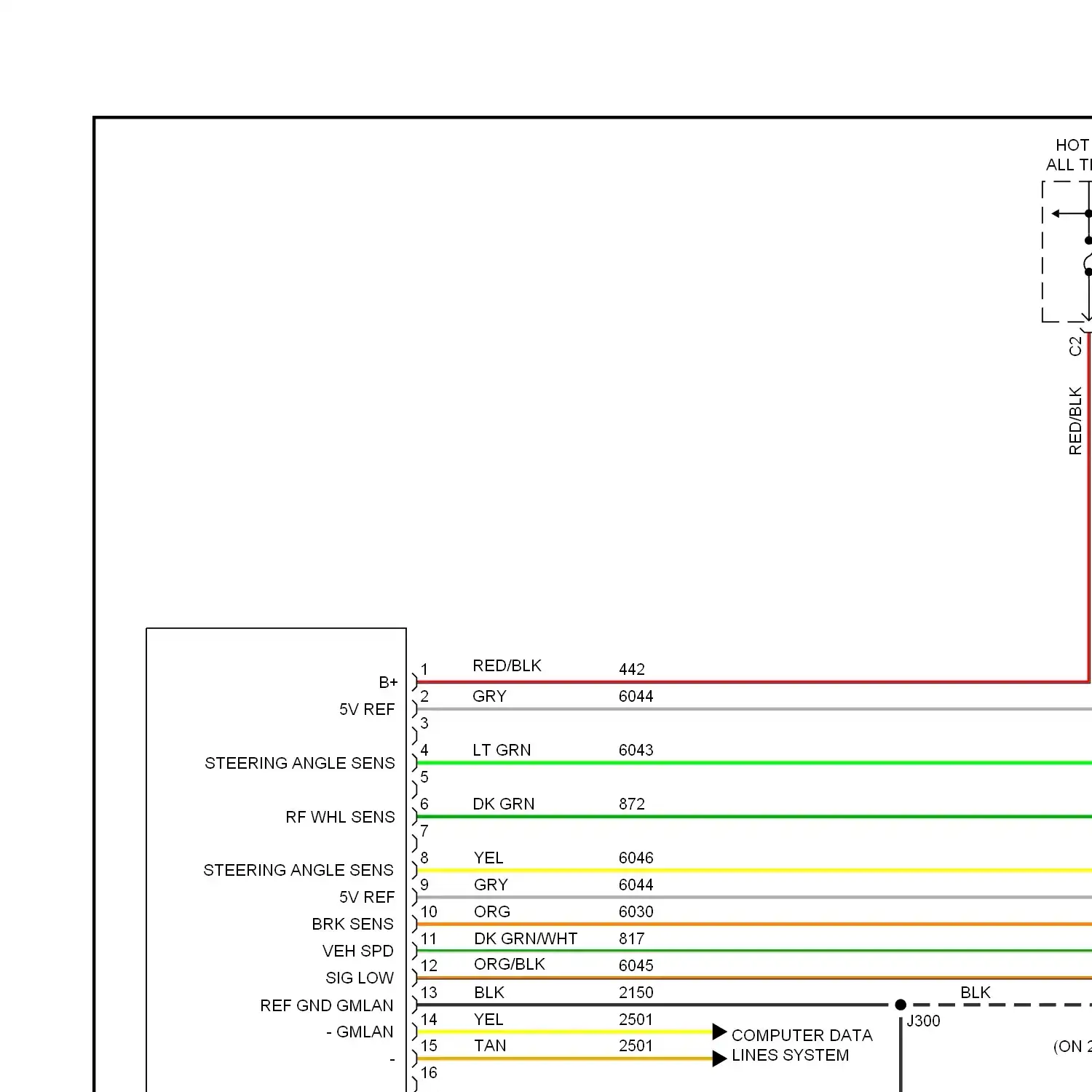Click the C2 connector label

pyautogui.click(x=1075, y=346)
